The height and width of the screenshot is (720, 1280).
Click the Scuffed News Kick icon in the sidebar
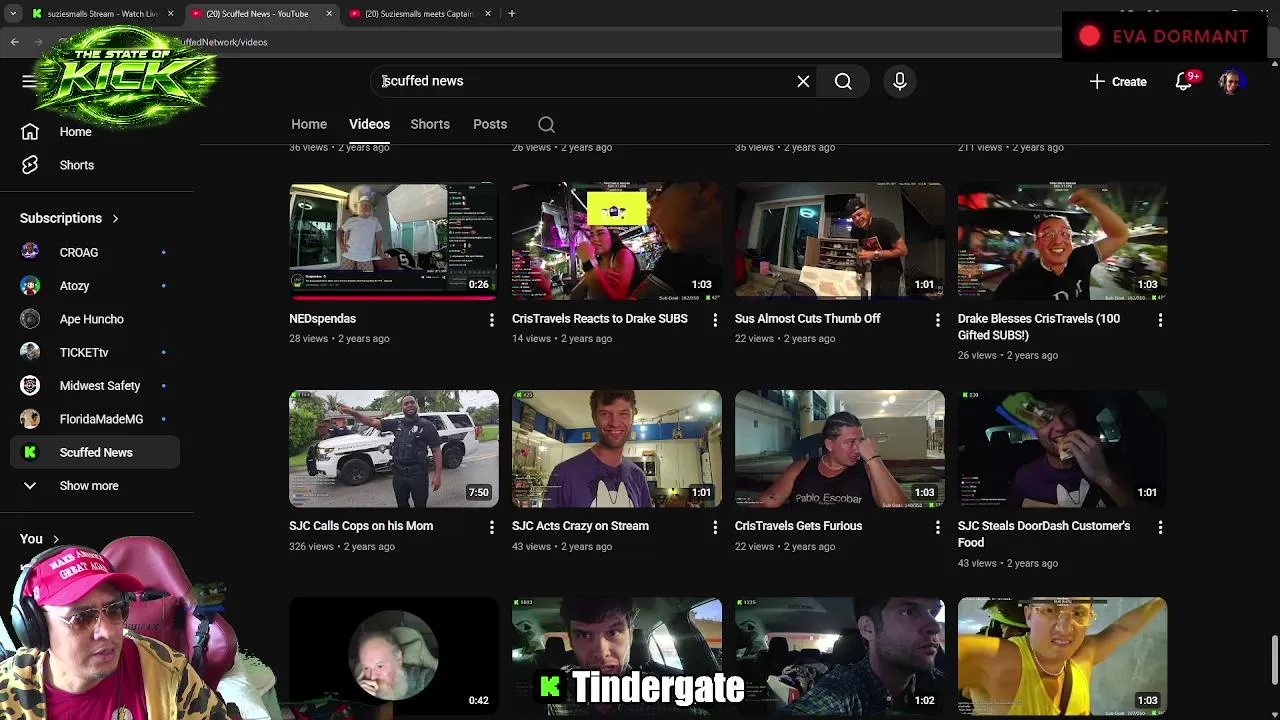[x=30, y=452]
